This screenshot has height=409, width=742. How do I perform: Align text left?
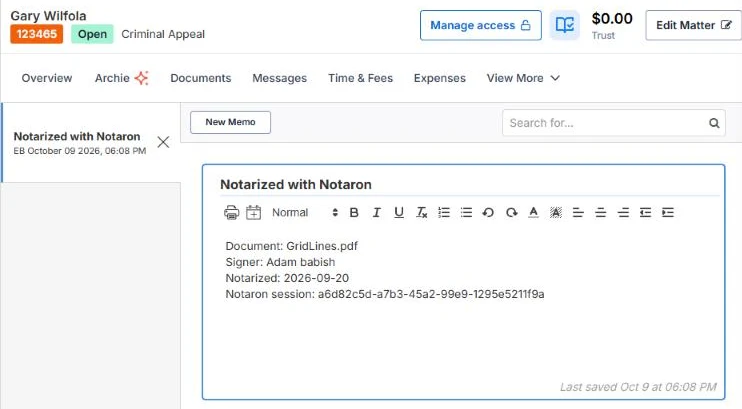[578, 213]
